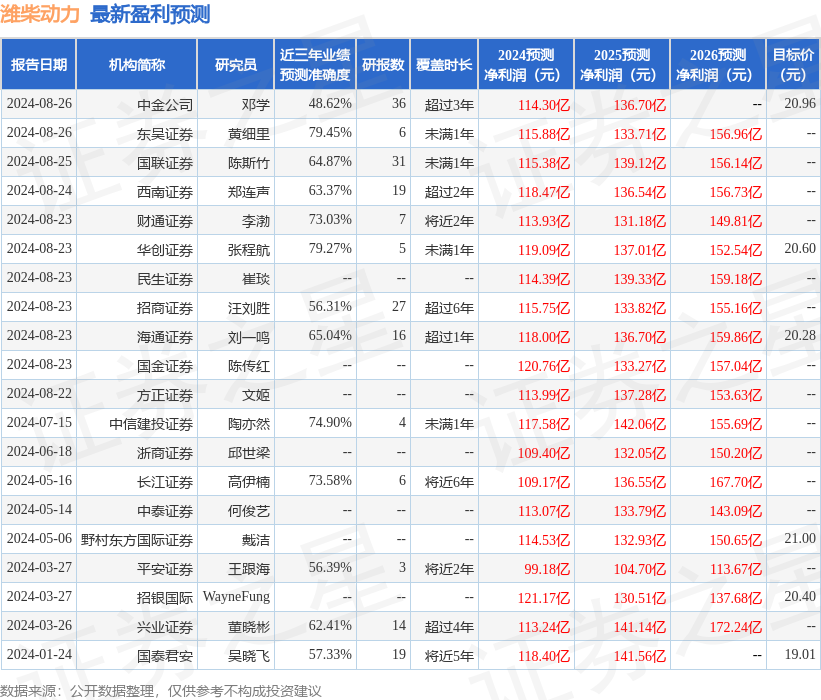Click the 覆盖时长 column header
The height and width of the screenshot is (700, 821).
tap(444, 64)
